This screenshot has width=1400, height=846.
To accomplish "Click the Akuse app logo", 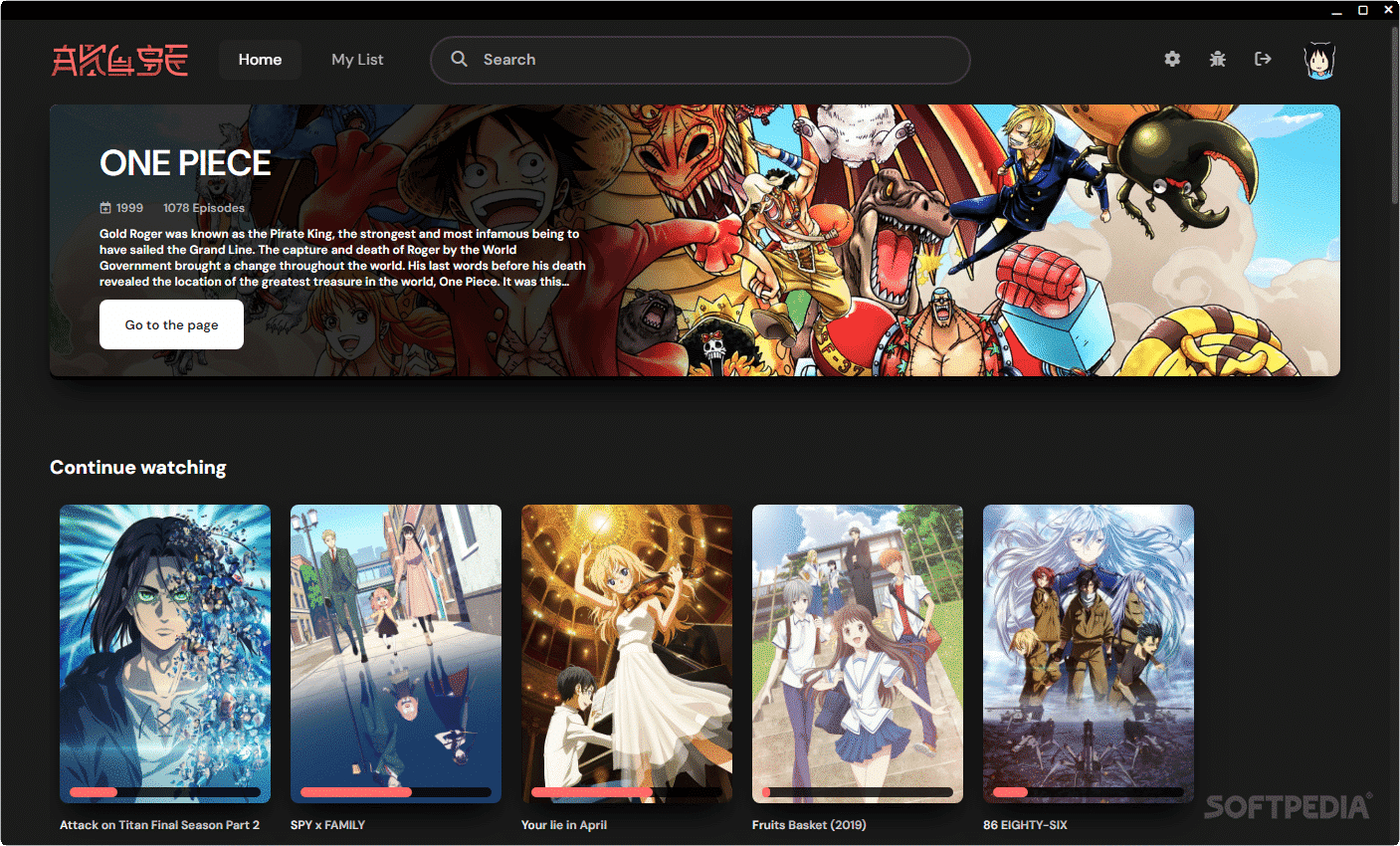I will 119,60.
